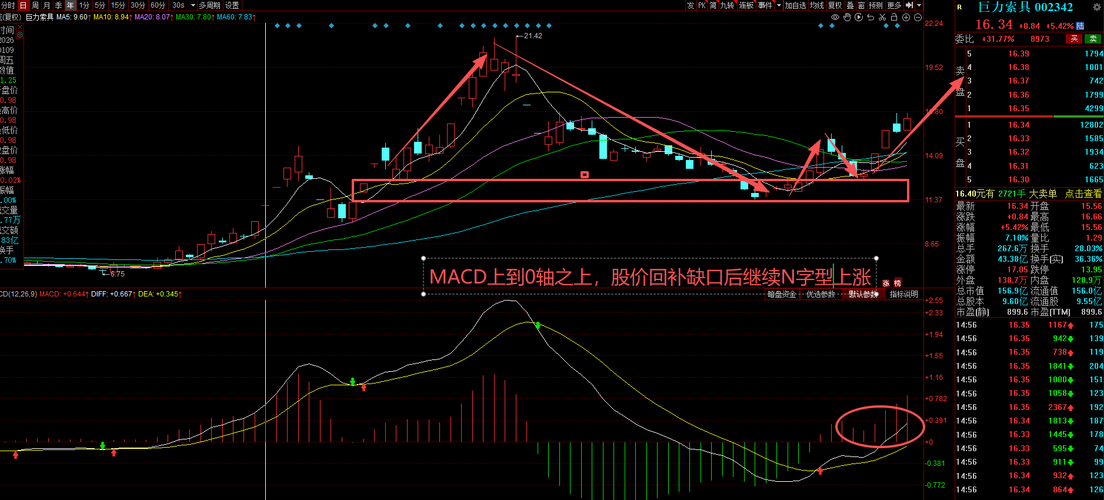Click the green 卖 button in order book
The width and height of the screenshot is (1104, 500).
pyautogui.click(x=1093, y=39)
